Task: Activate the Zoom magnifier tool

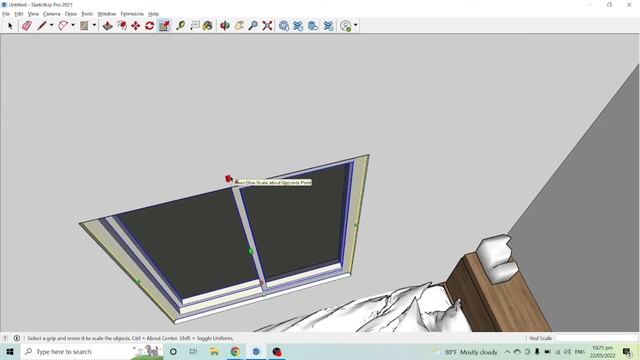Action: [x=253, y=26]
